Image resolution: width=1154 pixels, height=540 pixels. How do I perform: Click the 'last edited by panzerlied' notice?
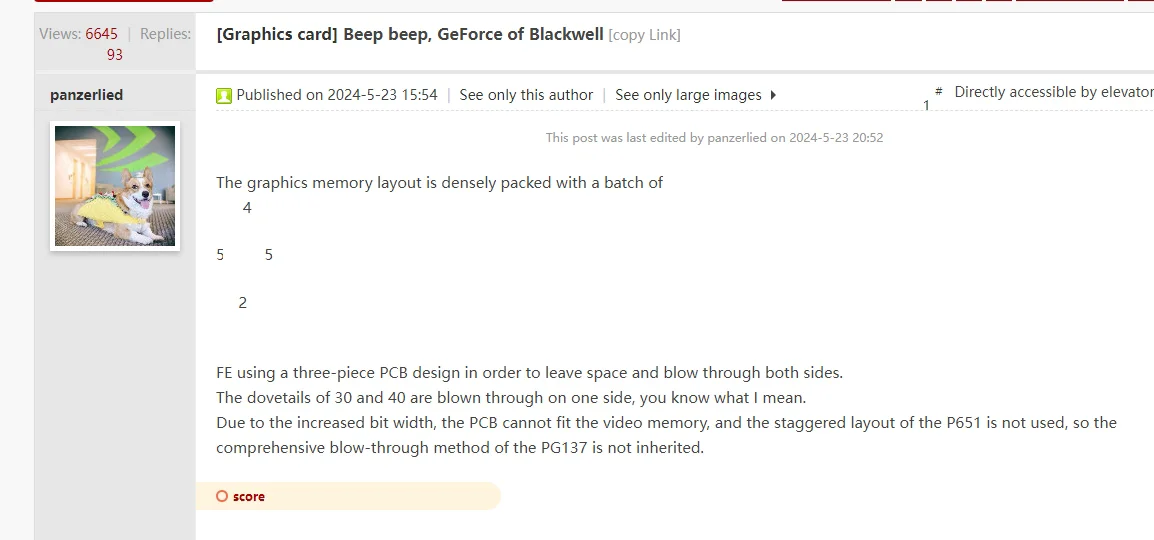pos(714,138)
